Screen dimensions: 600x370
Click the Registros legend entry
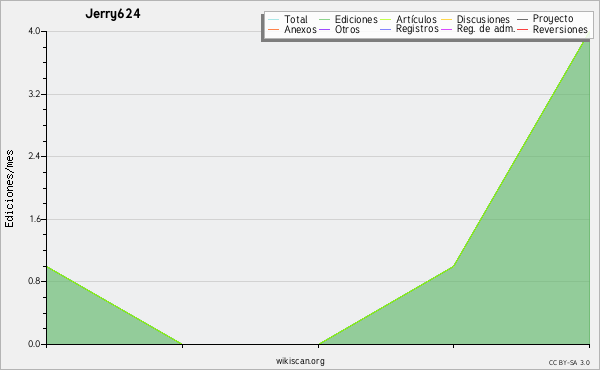pos(409,29)
